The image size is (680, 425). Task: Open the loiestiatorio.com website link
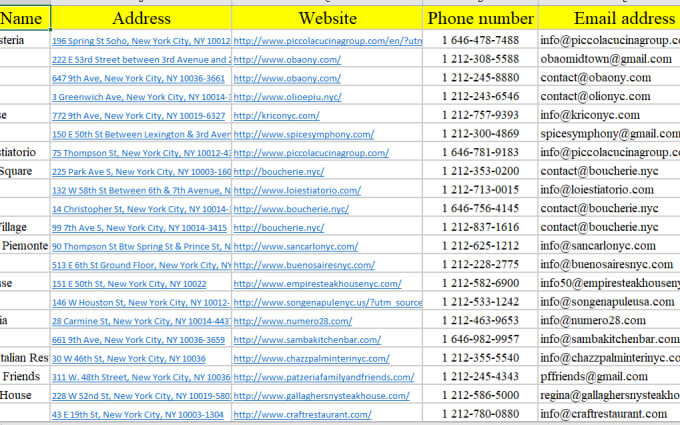tap(297, 190)
